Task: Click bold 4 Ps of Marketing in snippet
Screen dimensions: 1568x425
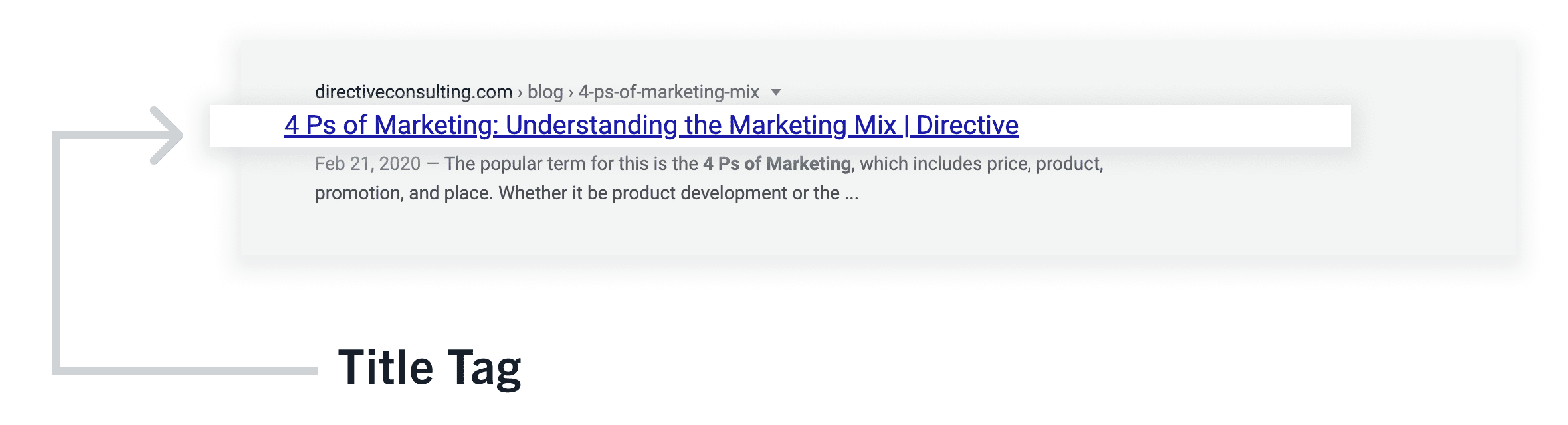Action: coord(777,163)
